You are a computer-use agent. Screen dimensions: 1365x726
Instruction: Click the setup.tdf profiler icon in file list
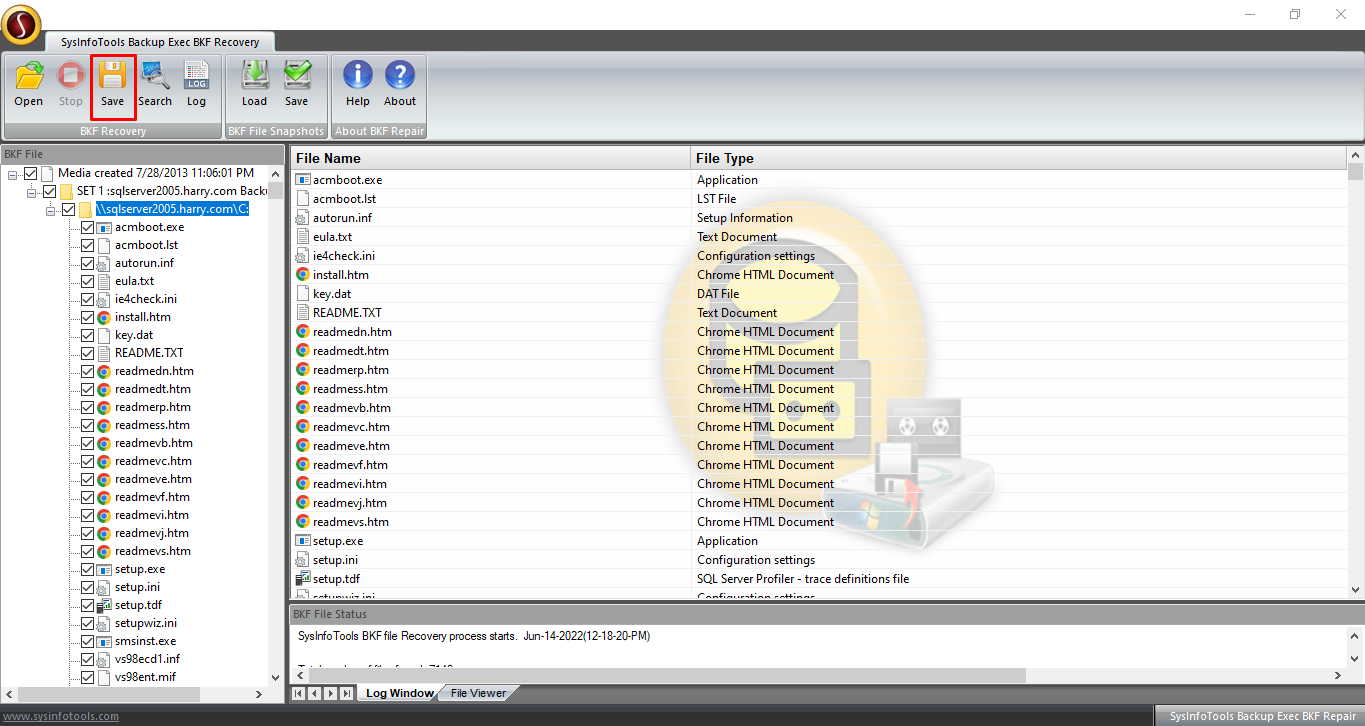click(303, 579)
